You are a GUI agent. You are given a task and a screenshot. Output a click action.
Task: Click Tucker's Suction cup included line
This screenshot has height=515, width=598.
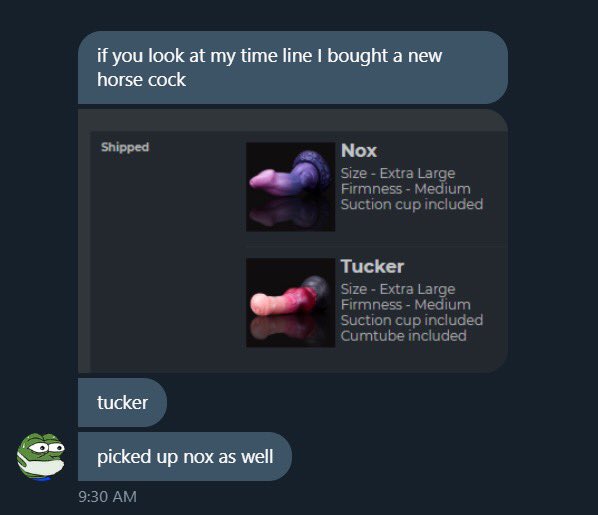pyautogui.click(x=412, y=320)
